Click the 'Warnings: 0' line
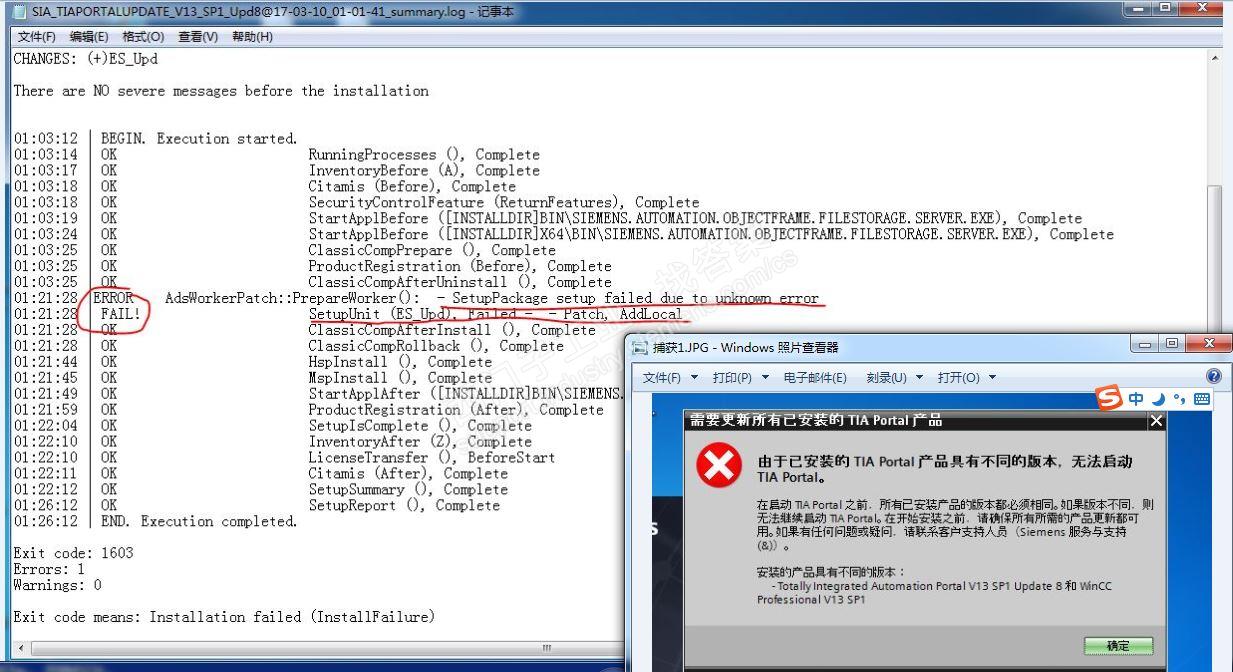The width and height of the screenshot is (1233, 672). coord(57,585)
